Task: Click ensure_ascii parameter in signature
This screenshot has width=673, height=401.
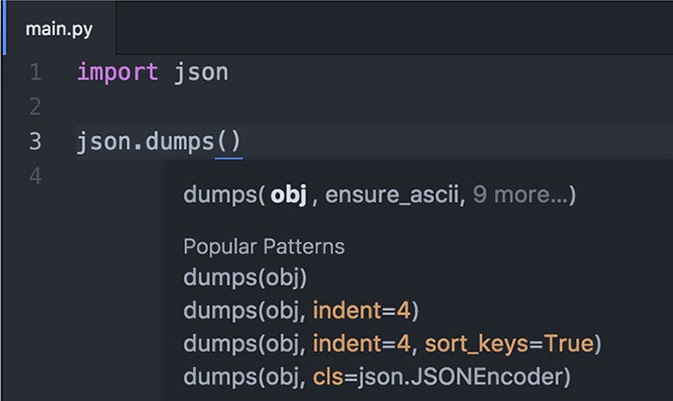Action: pyautogui.click(x=392, y=194)
